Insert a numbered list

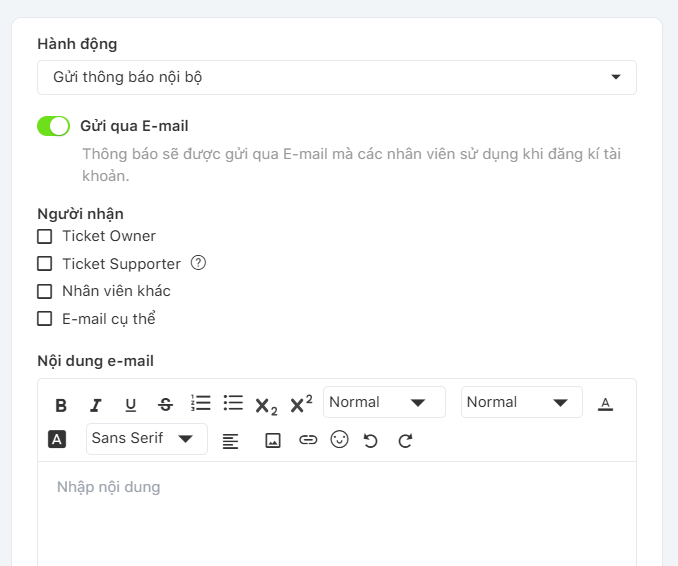(x=200, y=403)
